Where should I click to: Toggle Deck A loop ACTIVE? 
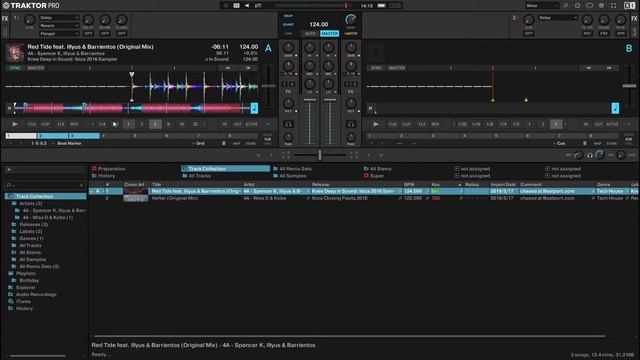[251, 124]
